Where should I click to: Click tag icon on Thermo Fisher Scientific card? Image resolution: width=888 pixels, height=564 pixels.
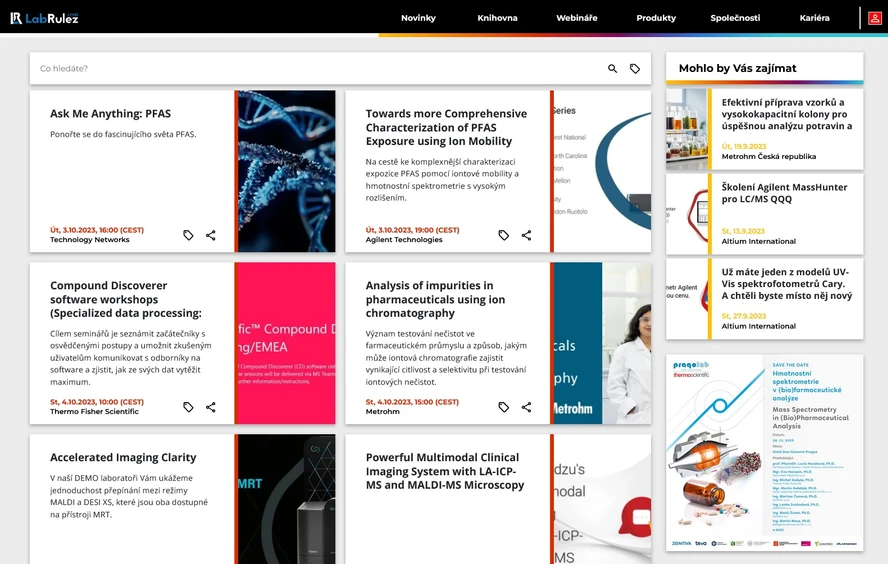[x=188, y=407]
